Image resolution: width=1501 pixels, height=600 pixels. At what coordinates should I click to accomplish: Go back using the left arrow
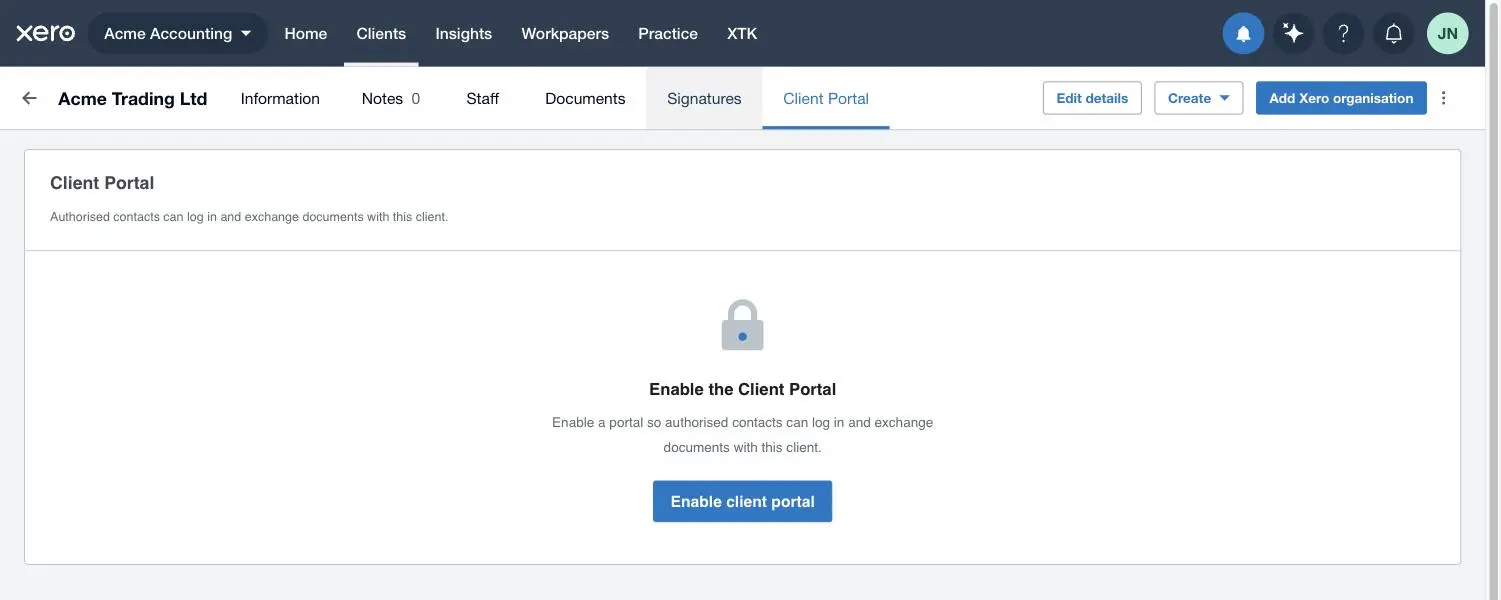[x=29, y=98]
